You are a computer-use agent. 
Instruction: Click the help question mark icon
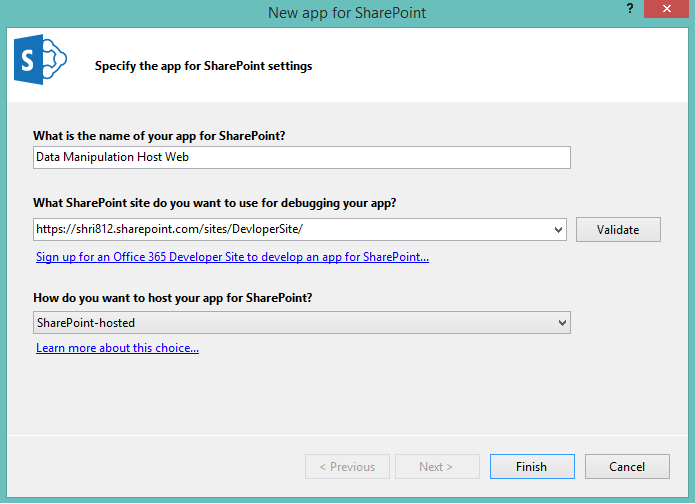629,9
